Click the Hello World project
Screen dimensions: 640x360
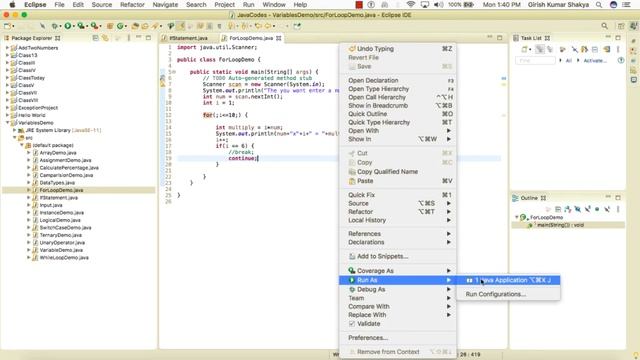pos(31,115)
